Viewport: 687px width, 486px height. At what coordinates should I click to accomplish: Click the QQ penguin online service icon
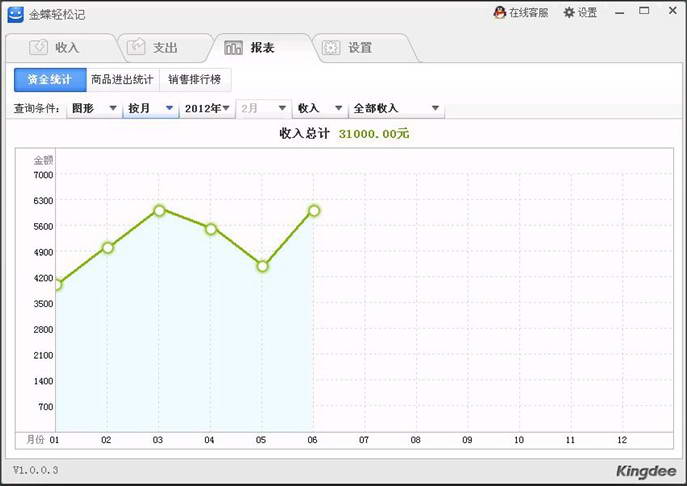point(499,12)
